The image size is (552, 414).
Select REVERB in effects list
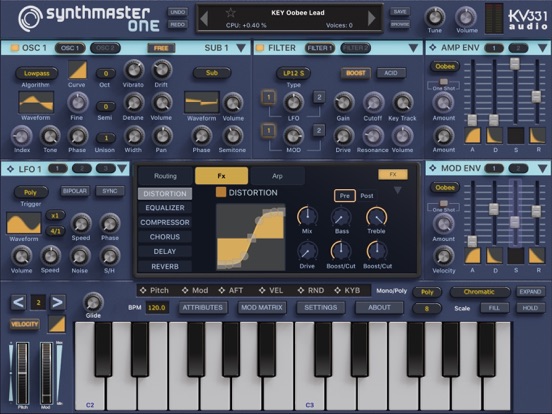(165, 266)
